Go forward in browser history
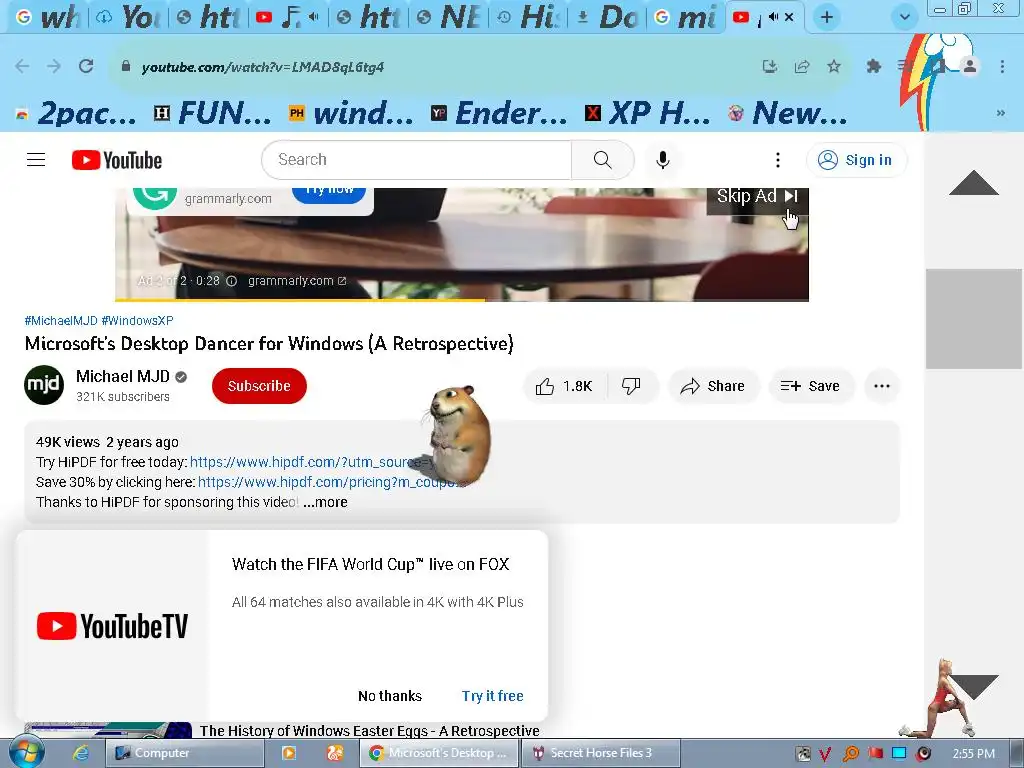This screenshot has height=768, width=1024. [54, 67]
